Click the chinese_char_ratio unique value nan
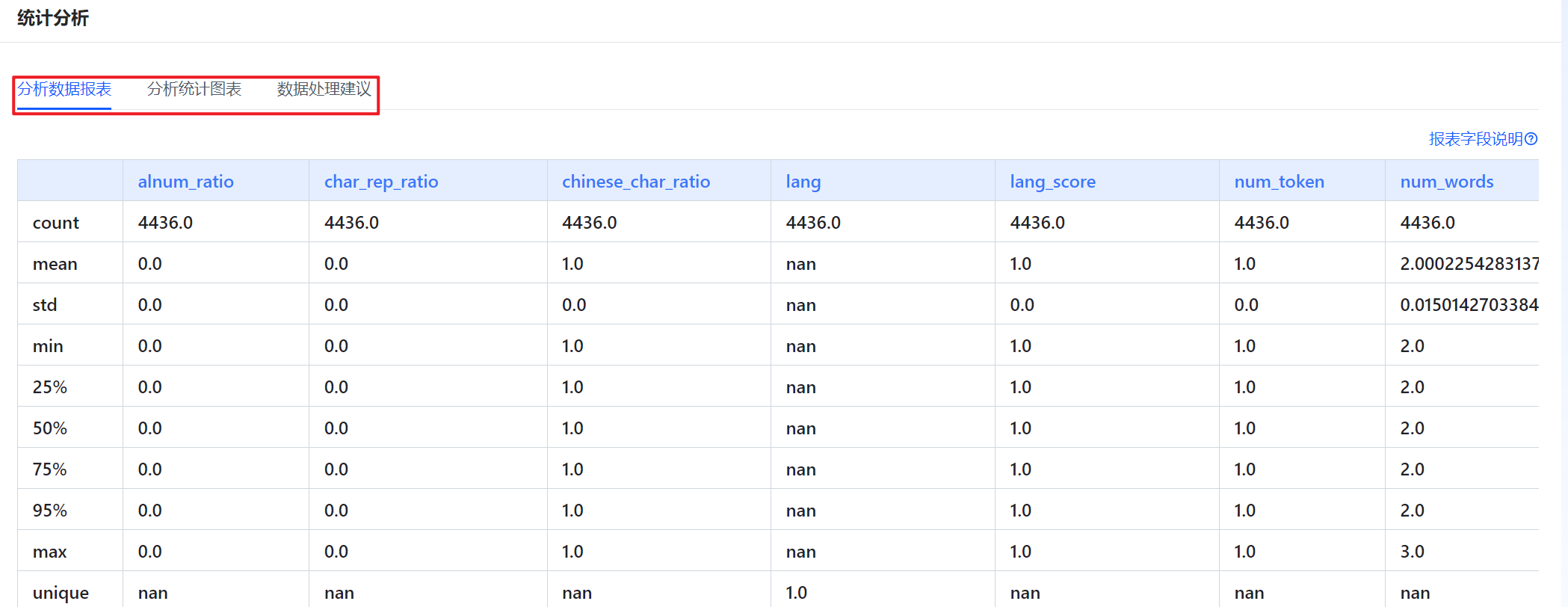The height and width of the screenshot is (607, 1568). tap(577, 593)
